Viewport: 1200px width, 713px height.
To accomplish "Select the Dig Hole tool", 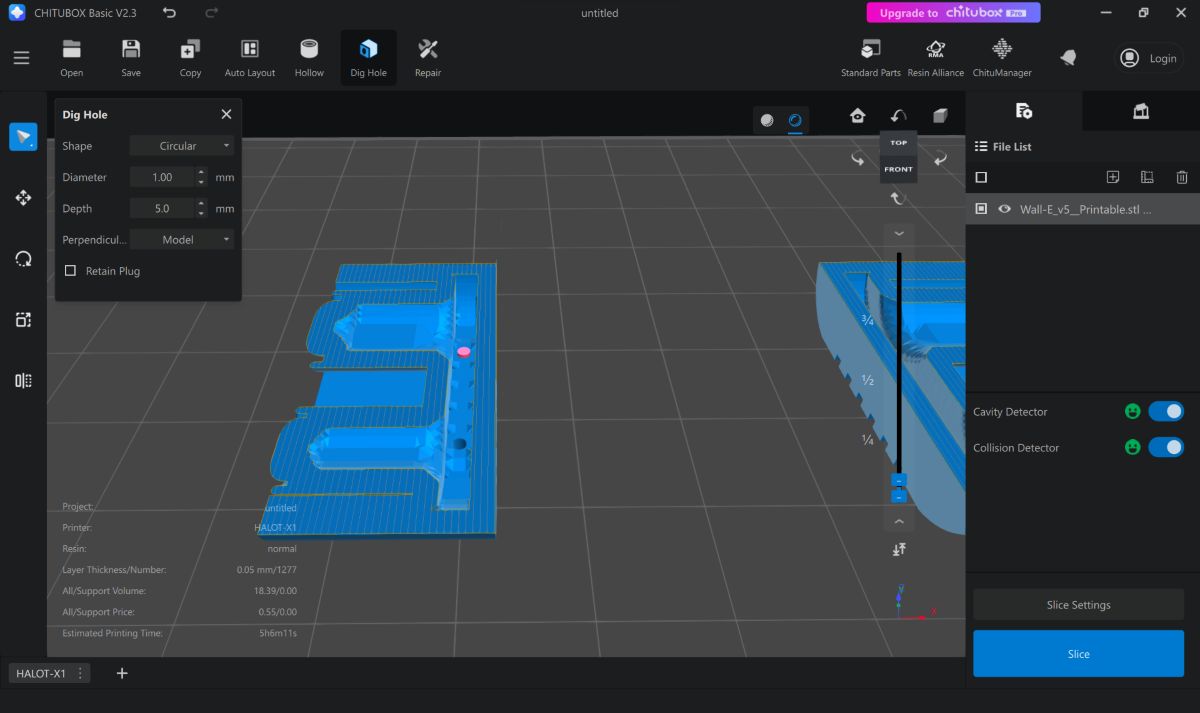I will tap(368, 57).
